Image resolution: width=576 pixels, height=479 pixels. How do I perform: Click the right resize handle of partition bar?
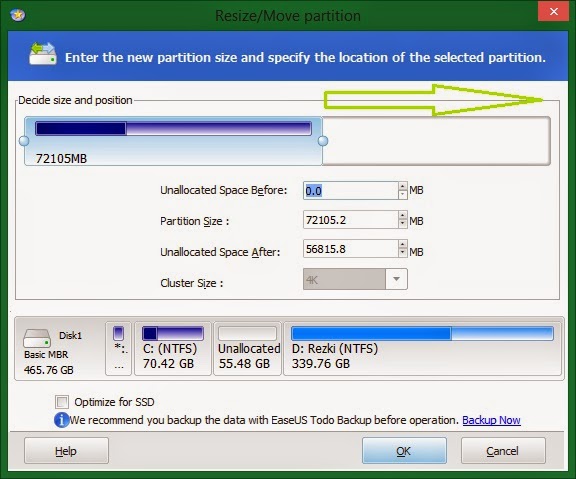click(x=323, y=141)
